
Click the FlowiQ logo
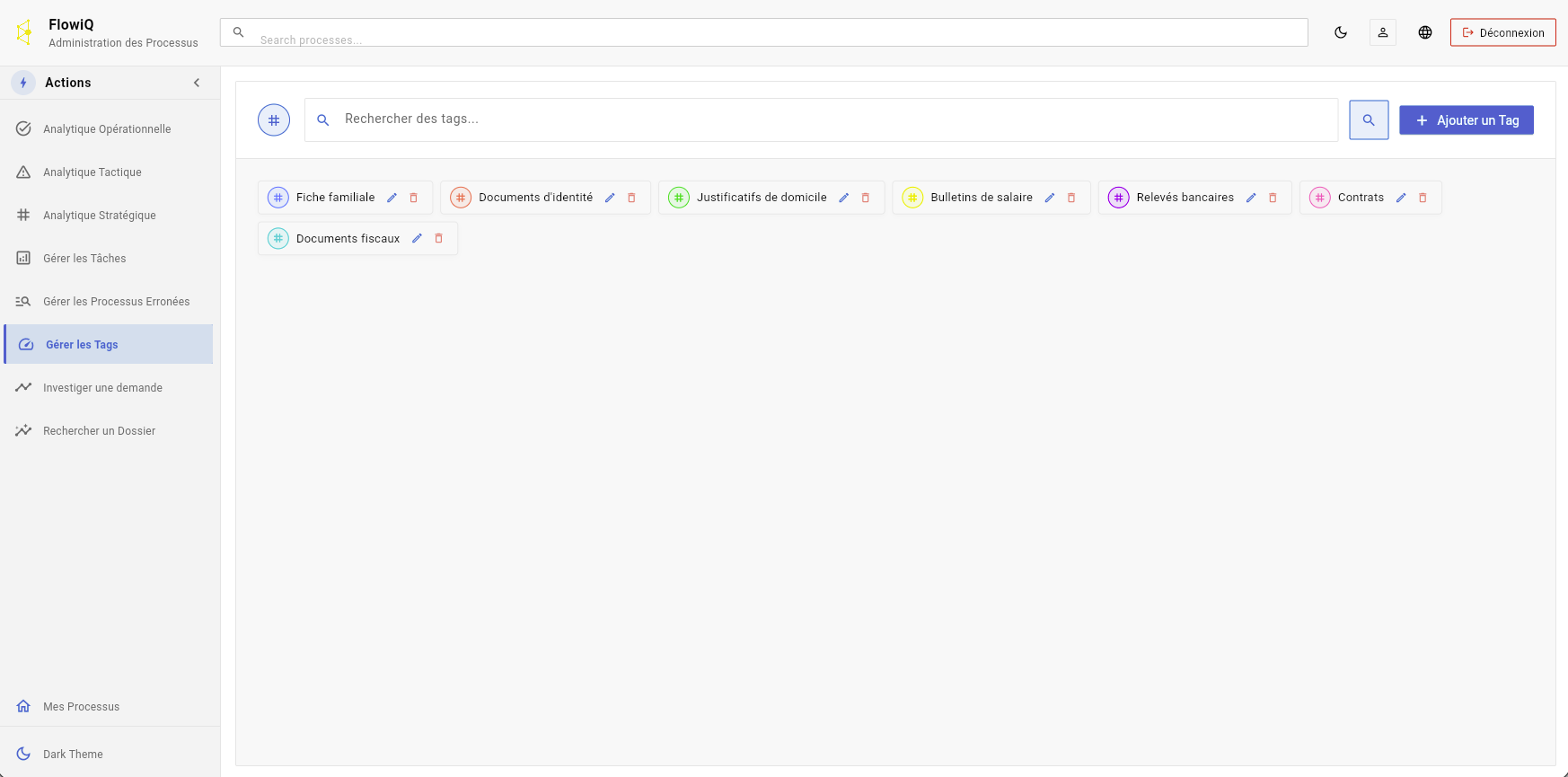click(x=25, y=32)
